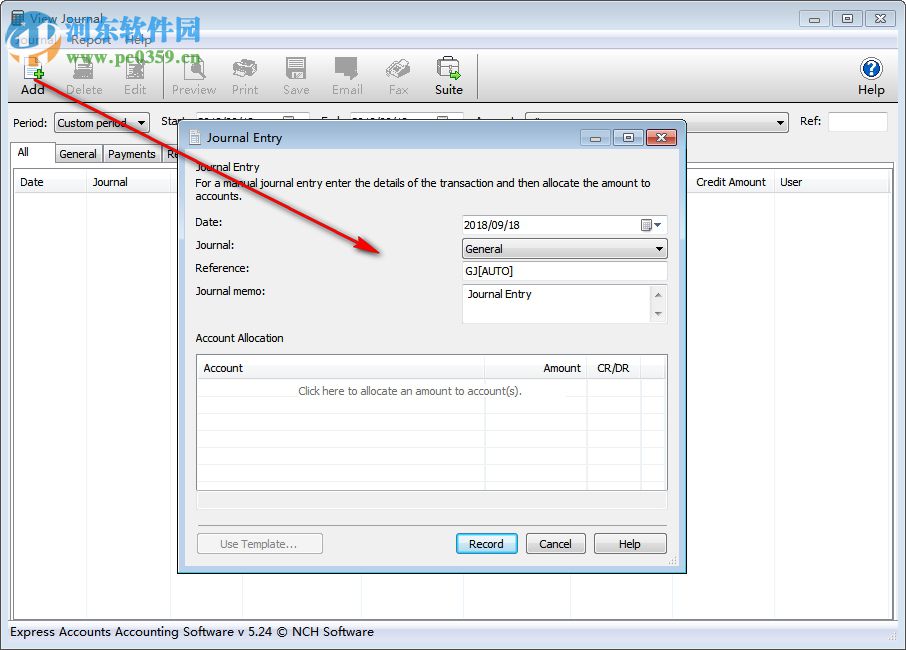Open print Preview from the toolbar
The width and height of the screenshot is (906, 650).
[x=192, y=75]
